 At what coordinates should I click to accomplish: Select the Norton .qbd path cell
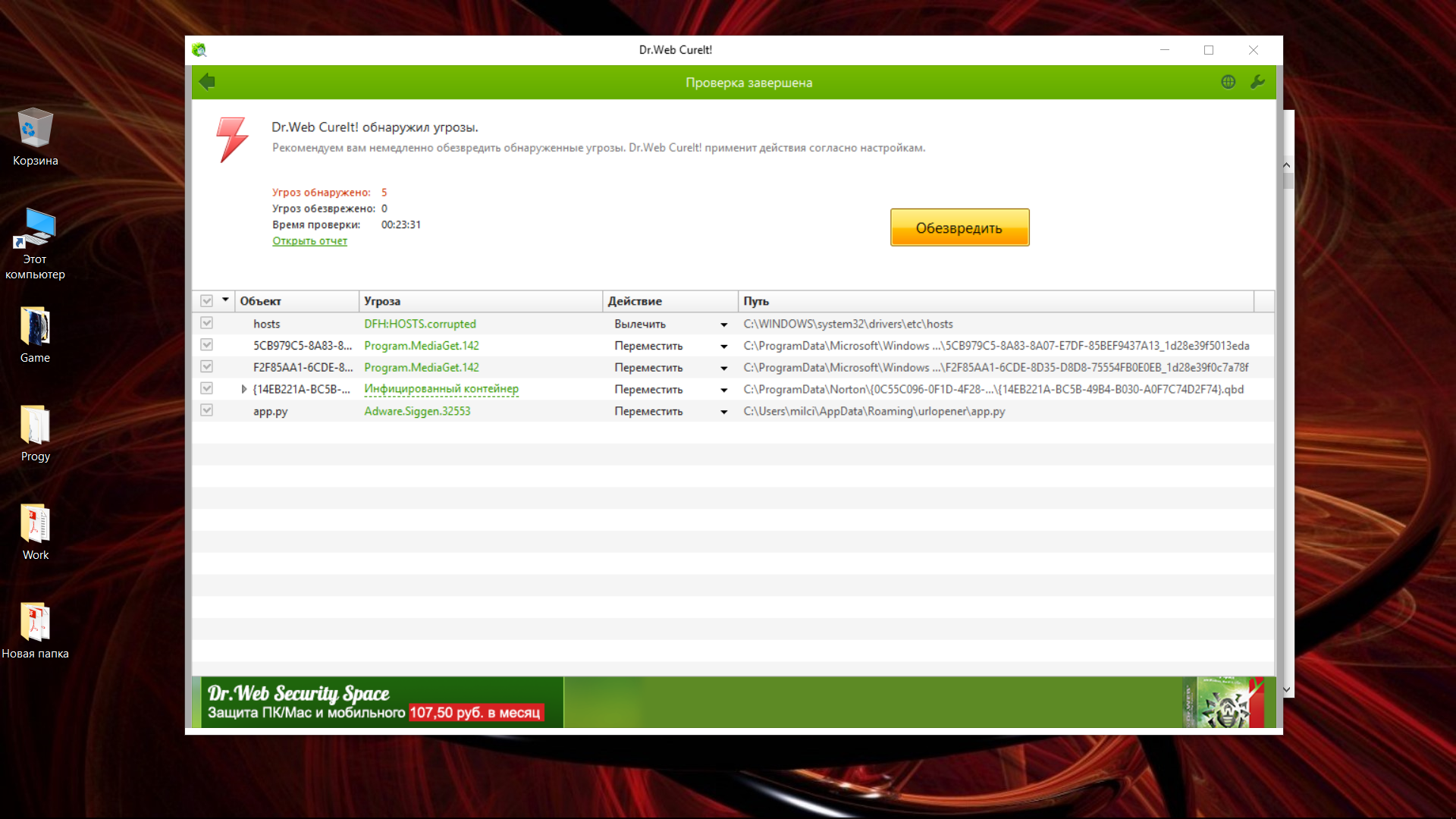click(x=993, y=390)
